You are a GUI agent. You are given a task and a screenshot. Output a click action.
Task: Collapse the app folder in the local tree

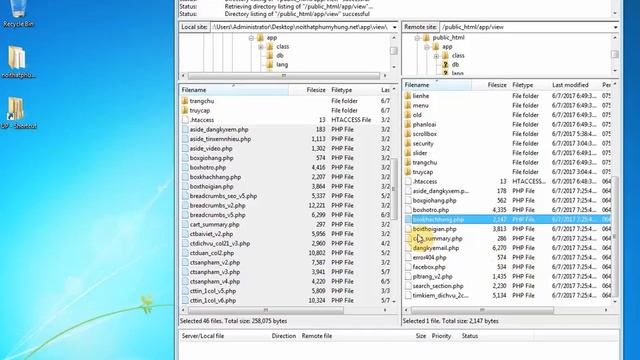251,38
